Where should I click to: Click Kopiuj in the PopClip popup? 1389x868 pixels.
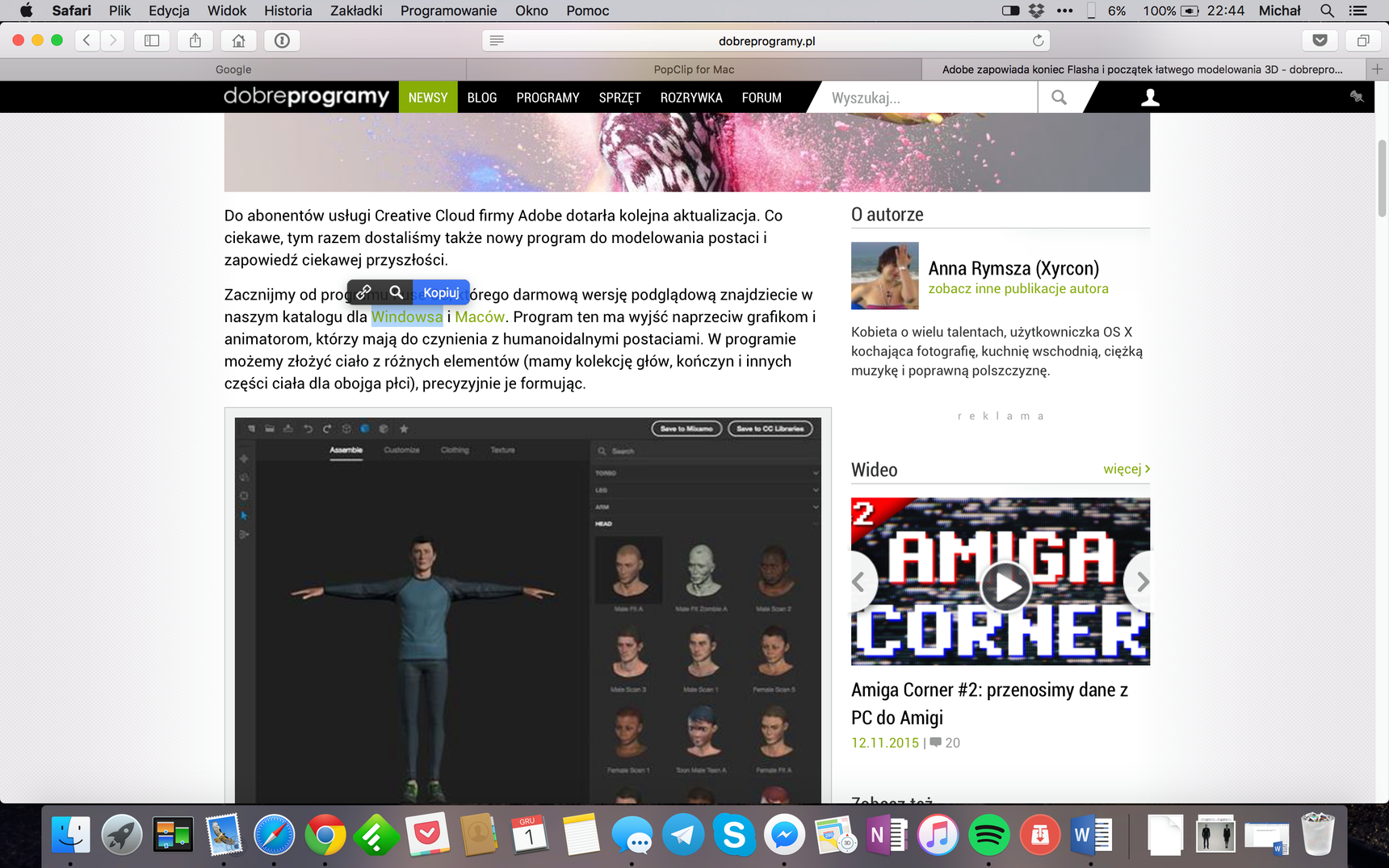tap(441, 292)
